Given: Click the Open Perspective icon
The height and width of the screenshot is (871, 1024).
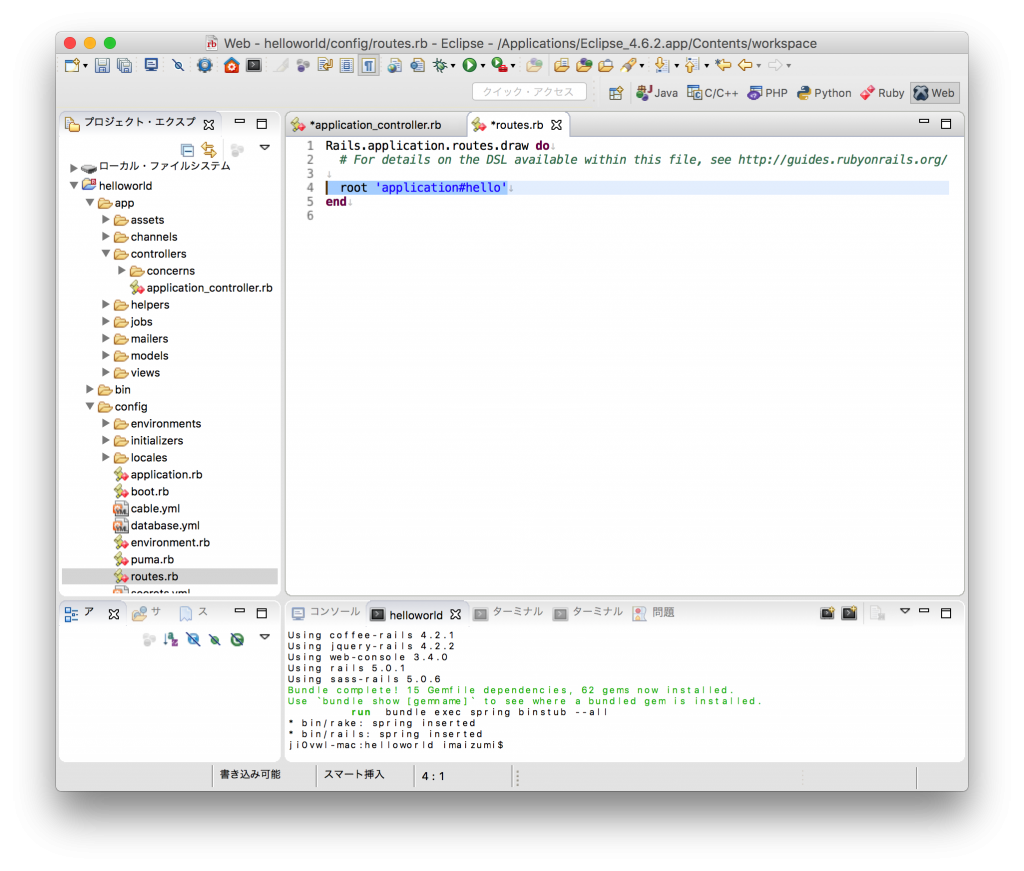Looking at the screenshot, I should (x=615, y=93).
